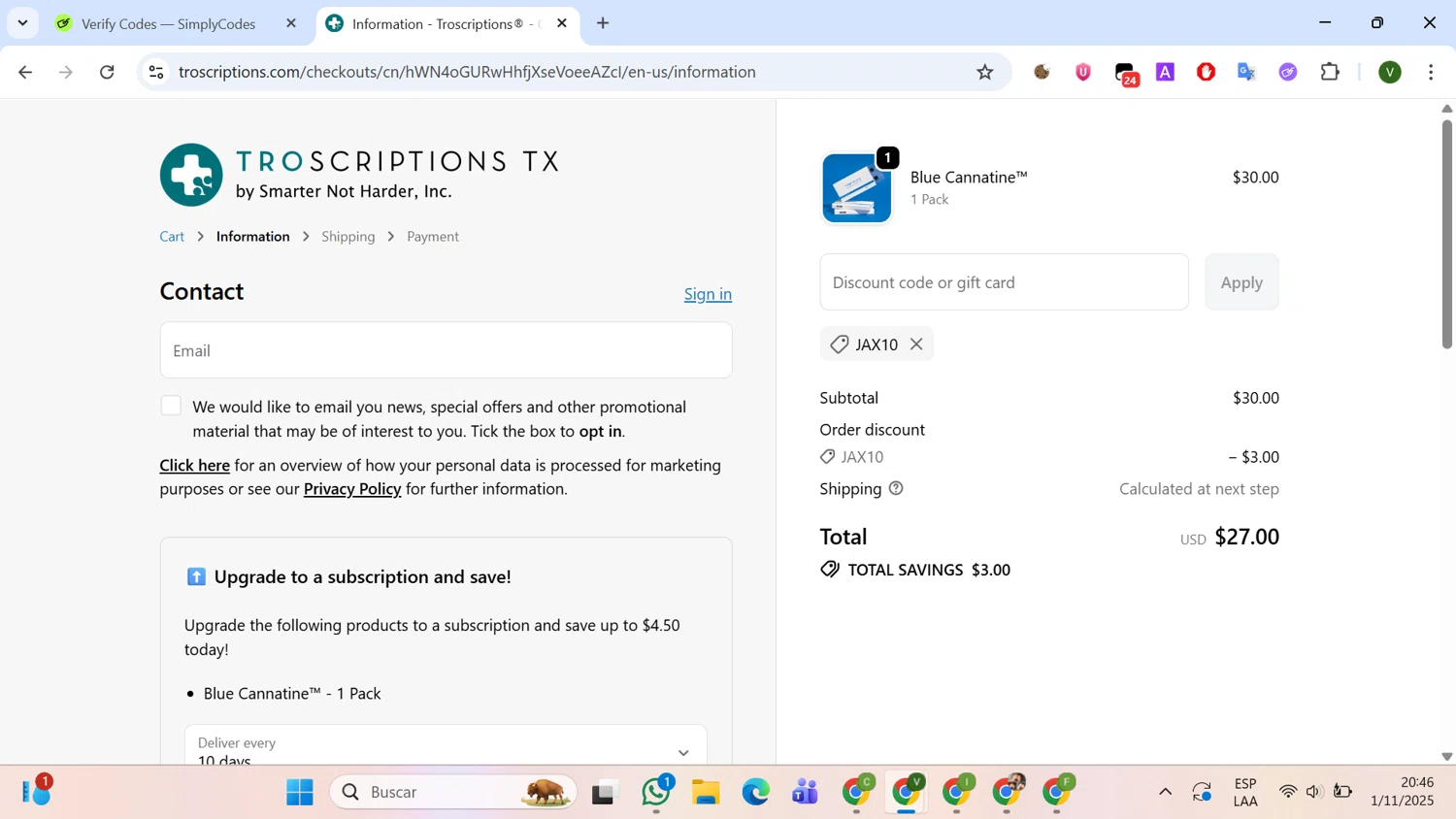Open the Bitwarden shield extension
Viewport: 1456px width, 819px height.
click(x=1083, y=72)
